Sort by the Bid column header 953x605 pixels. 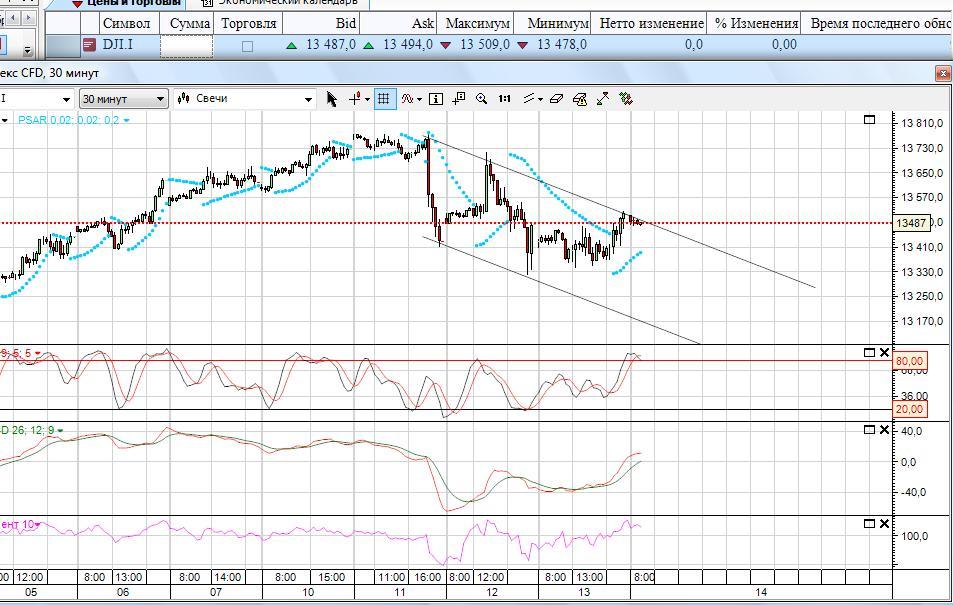[321, 24]
